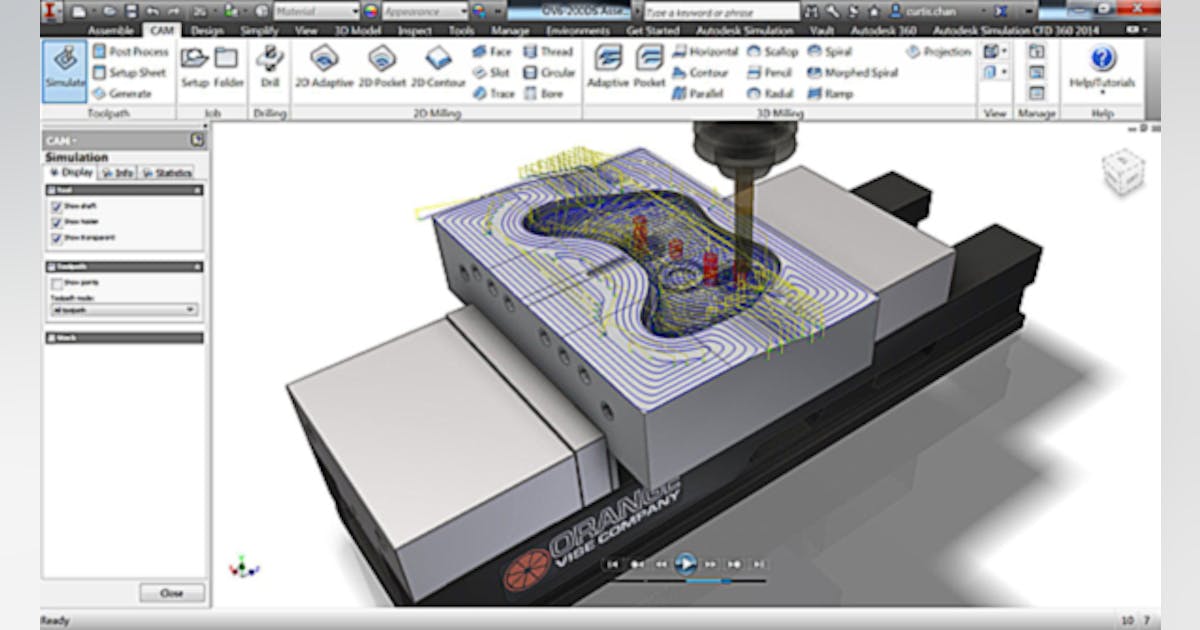Enable the Show points checkbox

(x=58, y=284)
